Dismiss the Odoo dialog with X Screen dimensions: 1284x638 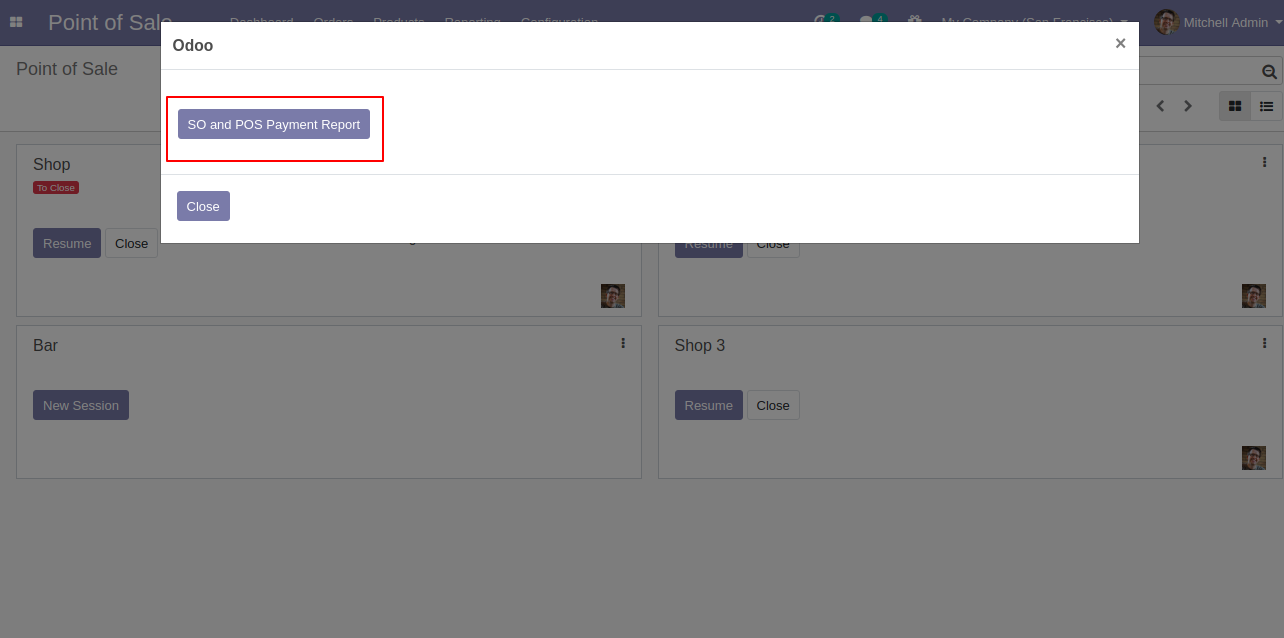point(1120,43)
